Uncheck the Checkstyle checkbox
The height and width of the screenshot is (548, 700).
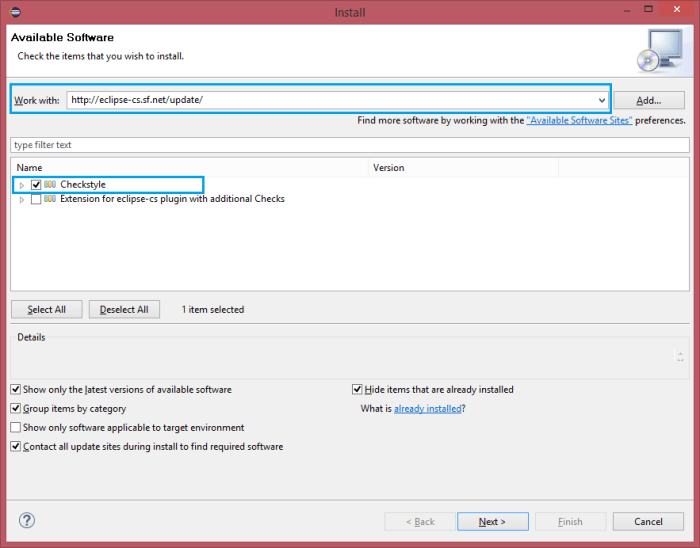tap(36, 185)
